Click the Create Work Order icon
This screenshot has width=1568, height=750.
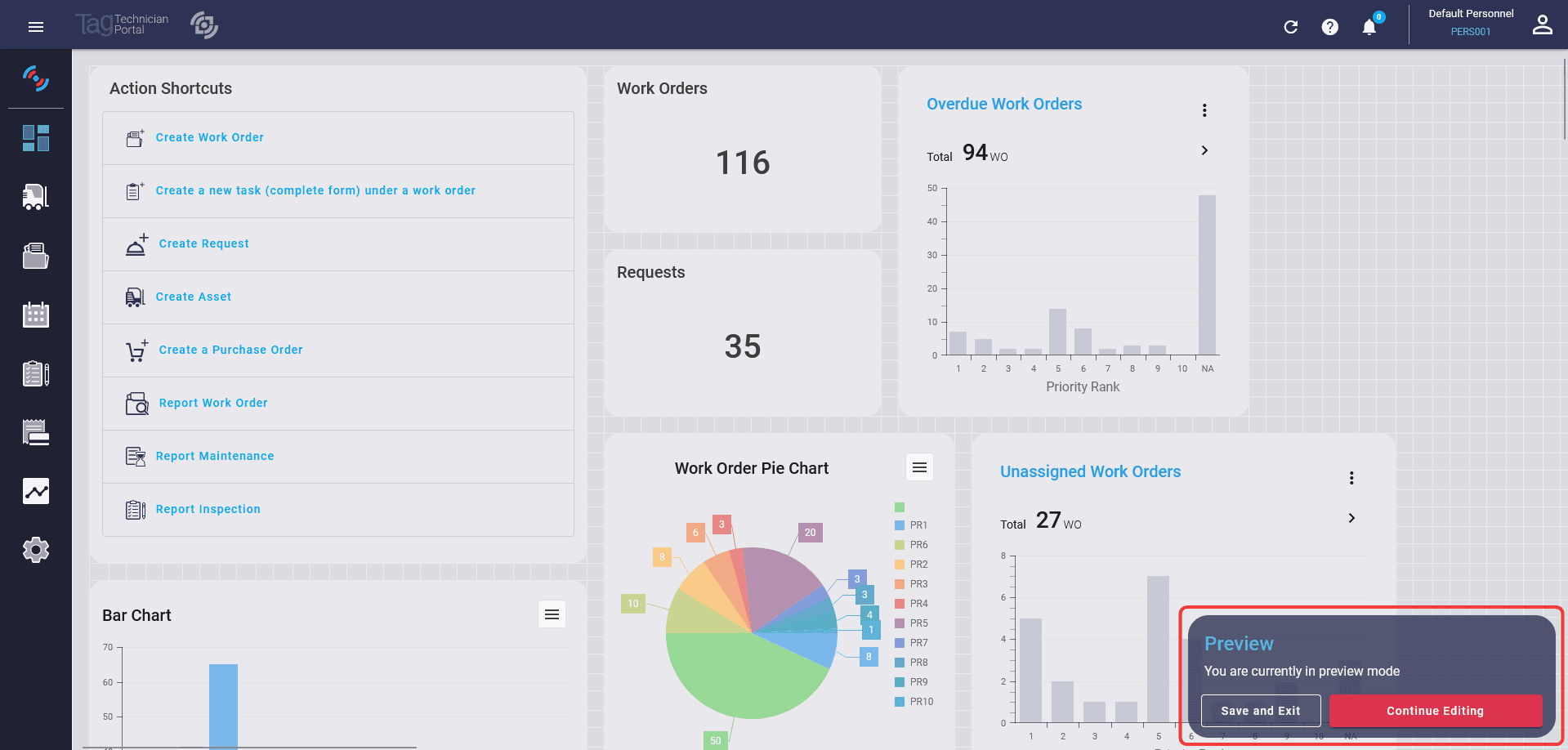[x=136, y=138]
